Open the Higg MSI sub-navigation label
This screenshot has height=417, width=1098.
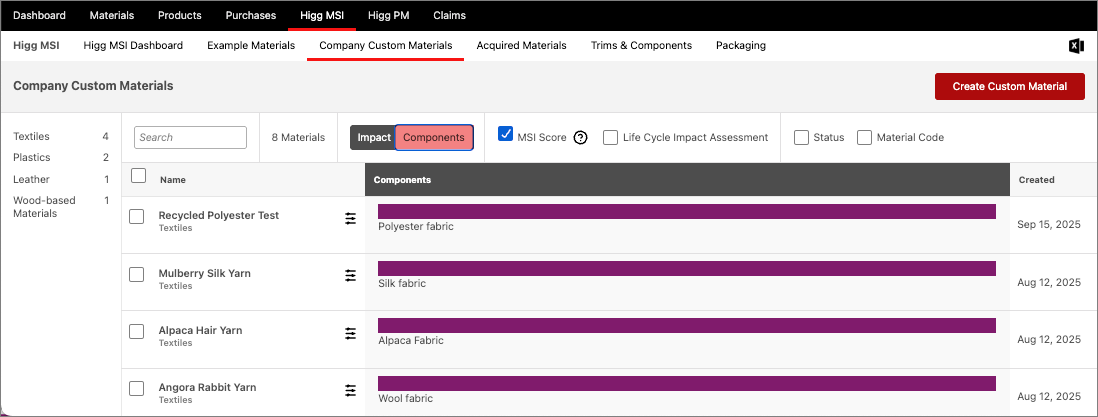coord(36,46)
